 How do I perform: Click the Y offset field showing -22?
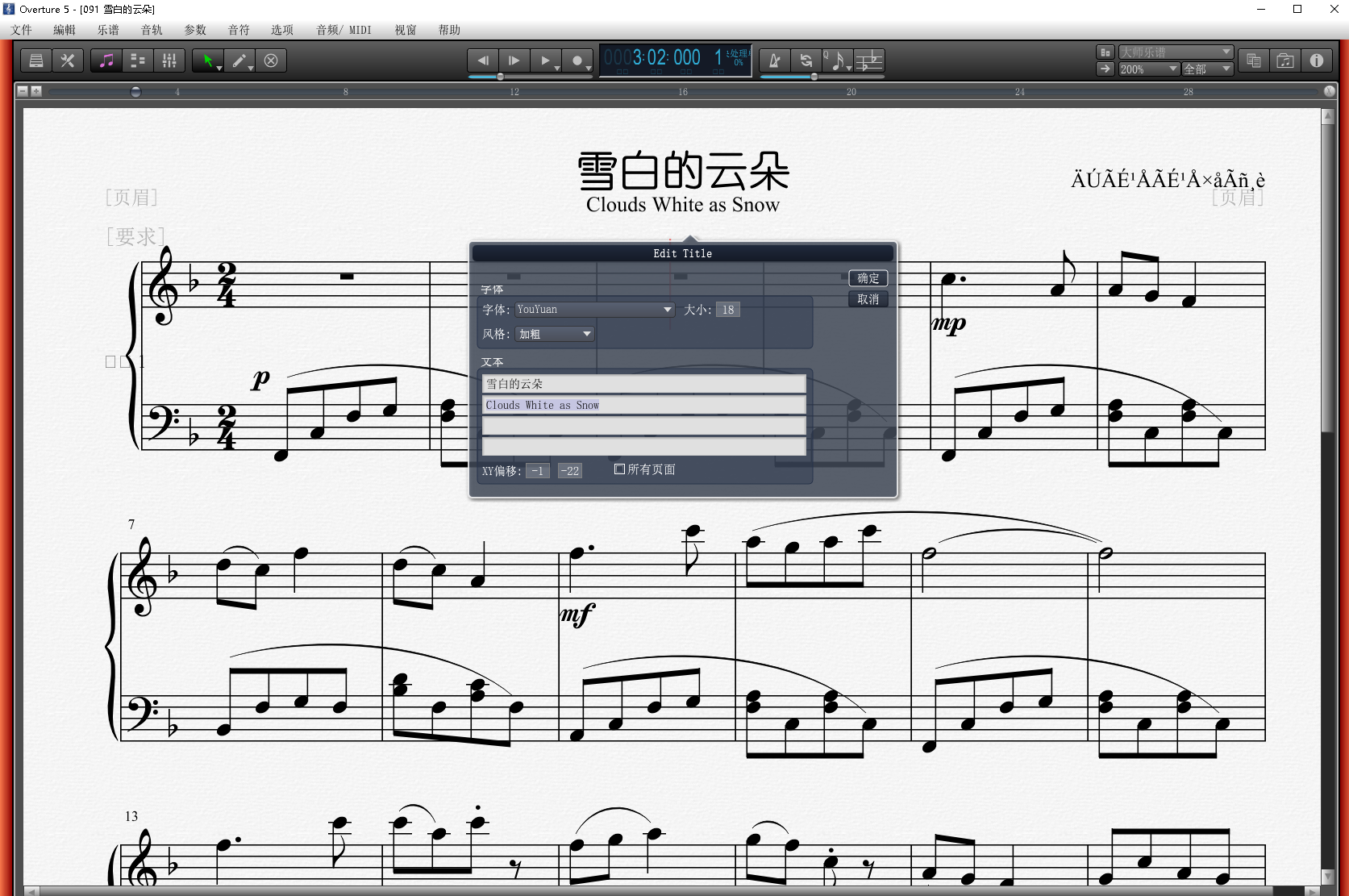570,471
